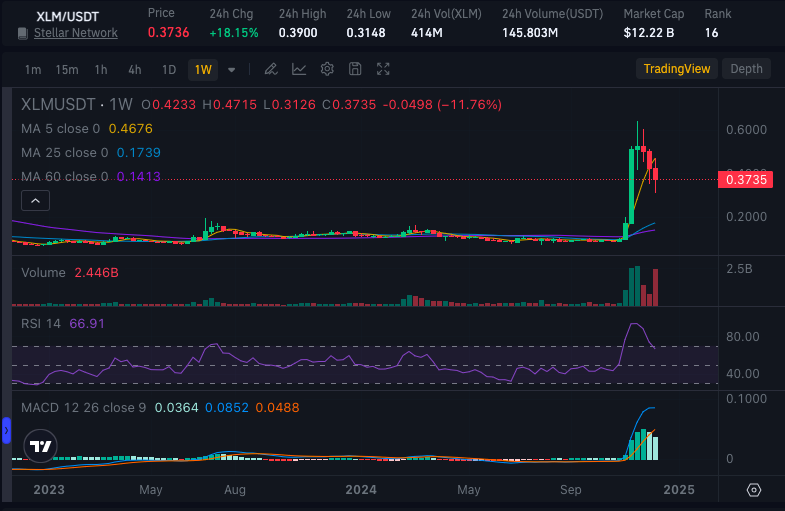Click the current price label 0.3735
This screenshot has width=785, height=511.
click(745, 180)
